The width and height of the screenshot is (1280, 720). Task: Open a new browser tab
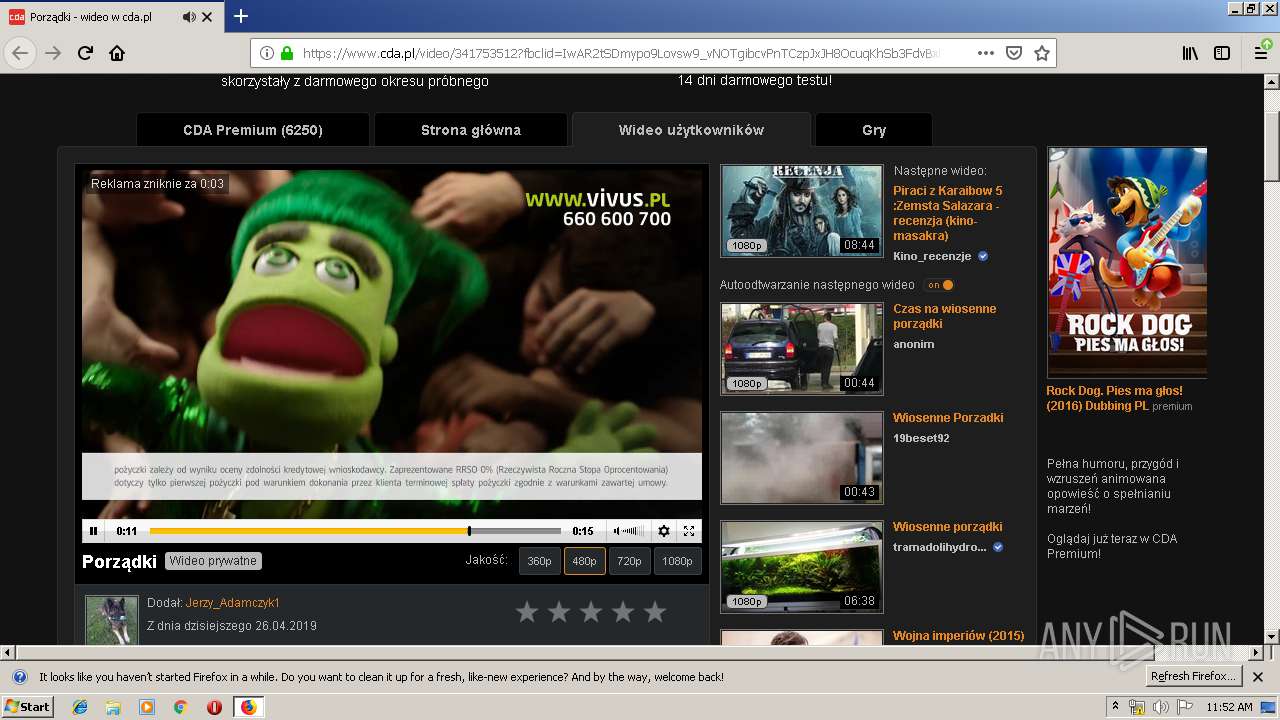click(x=241, y=17)
